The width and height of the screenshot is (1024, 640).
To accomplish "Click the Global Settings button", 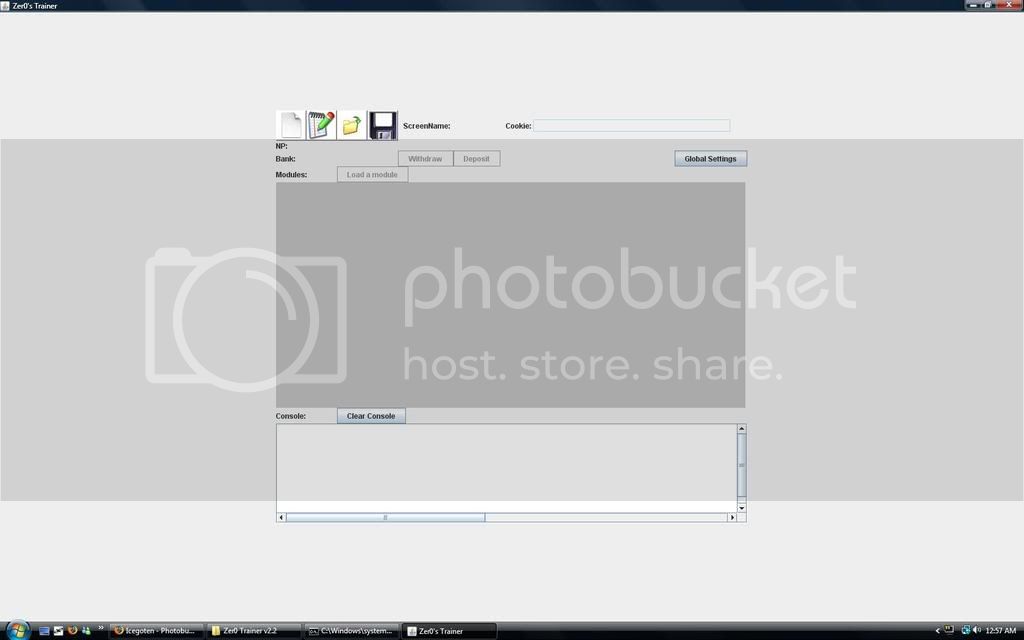I will [x=710, y=159].
